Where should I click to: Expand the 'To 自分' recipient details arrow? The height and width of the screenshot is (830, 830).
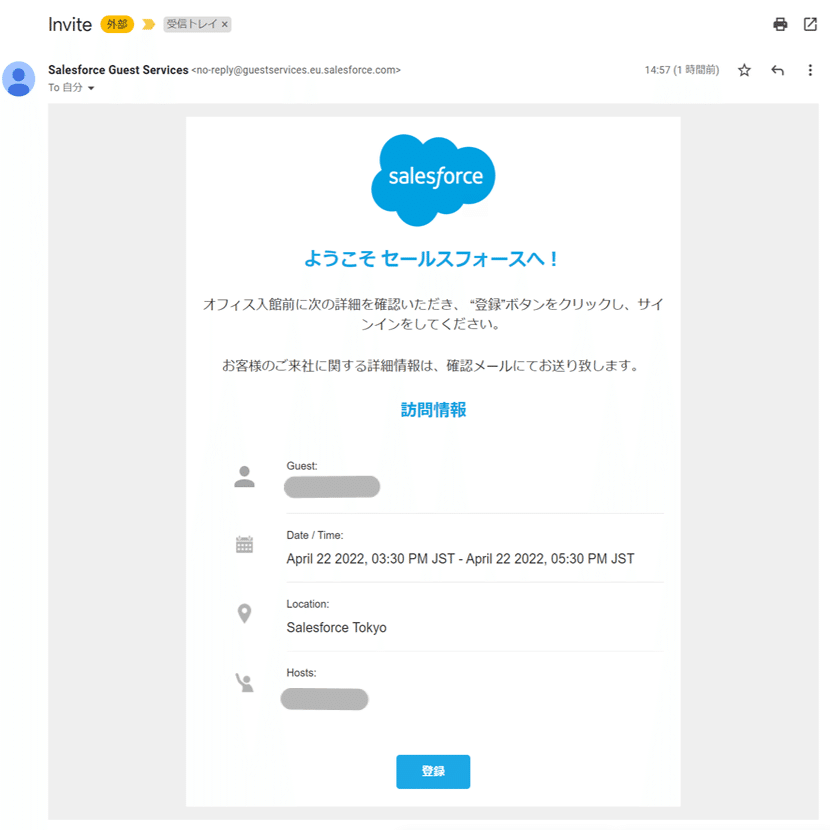(x=91, y=88)
